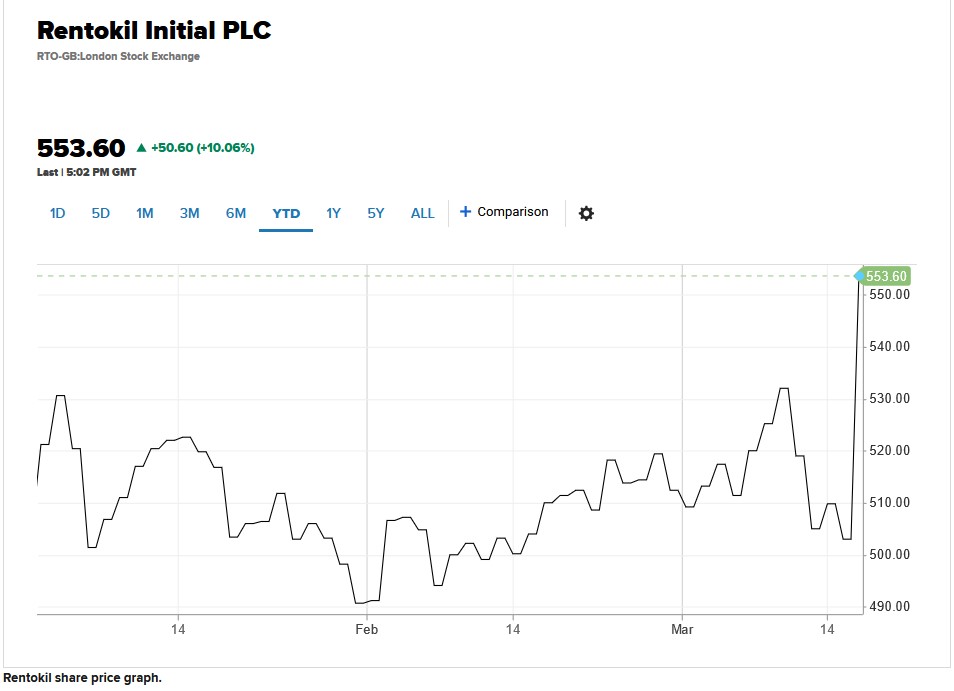Switch to the 1M time range

point(145,214)
